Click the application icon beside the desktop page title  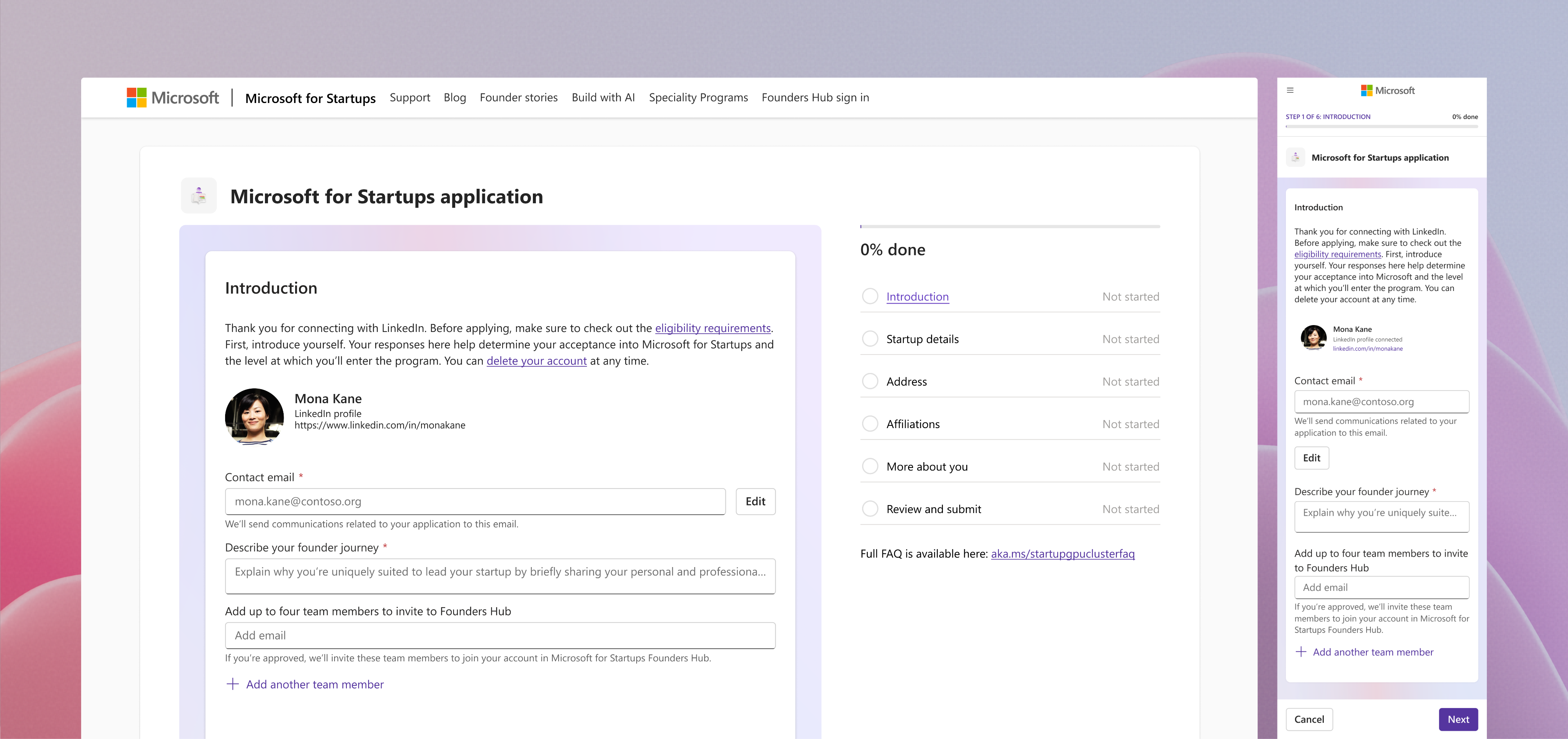point(198,195)
